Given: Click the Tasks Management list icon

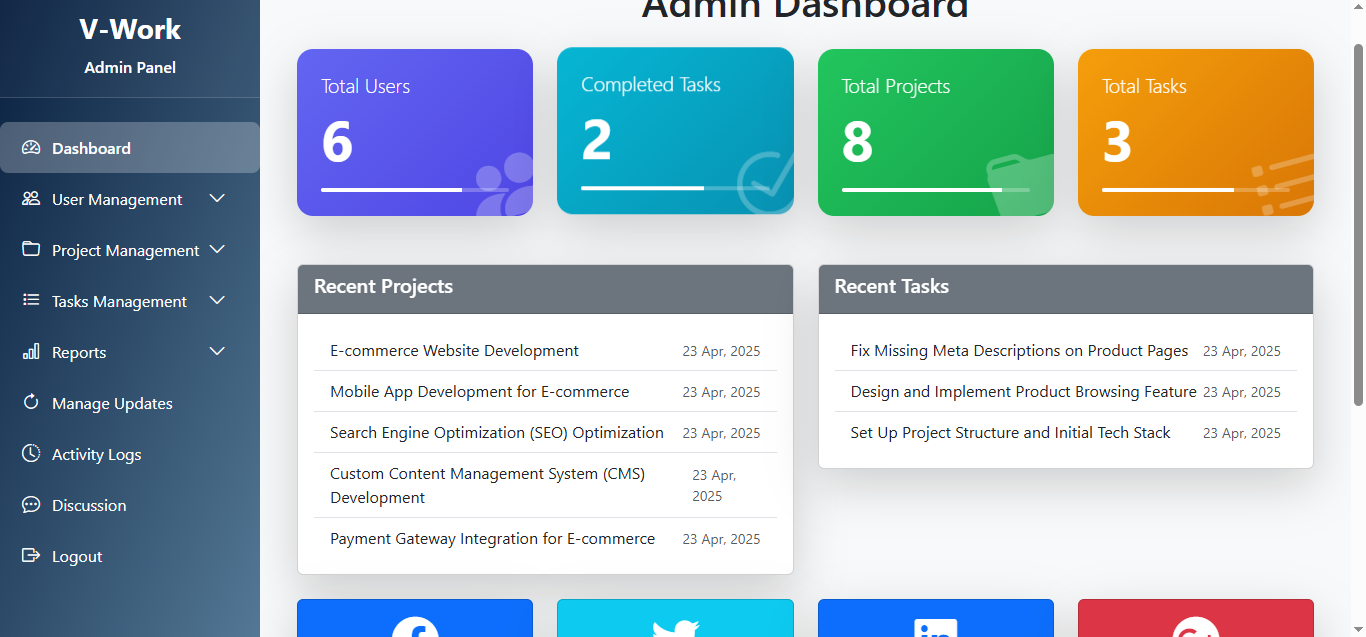Looking at the screenshot, I should point(31,300).
